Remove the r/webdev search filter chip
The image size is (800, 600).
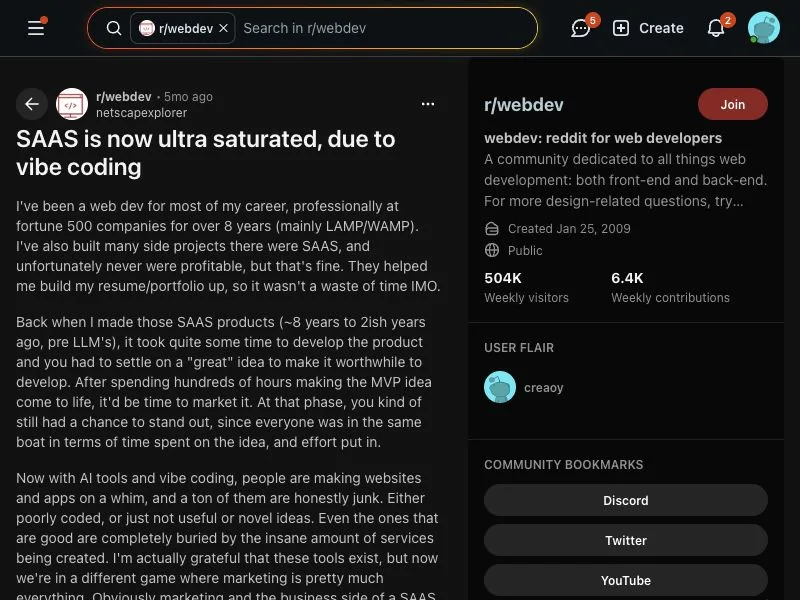223,28
